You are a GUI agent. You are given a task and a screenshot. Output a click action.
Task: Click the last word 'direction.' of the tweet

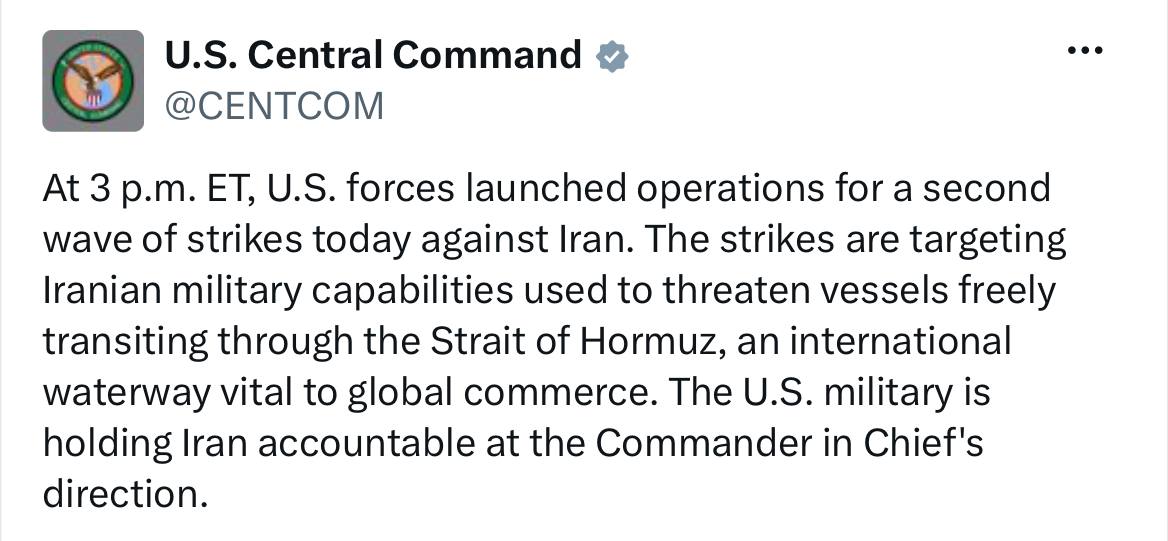pyautogui.click(x=125, y=494)
